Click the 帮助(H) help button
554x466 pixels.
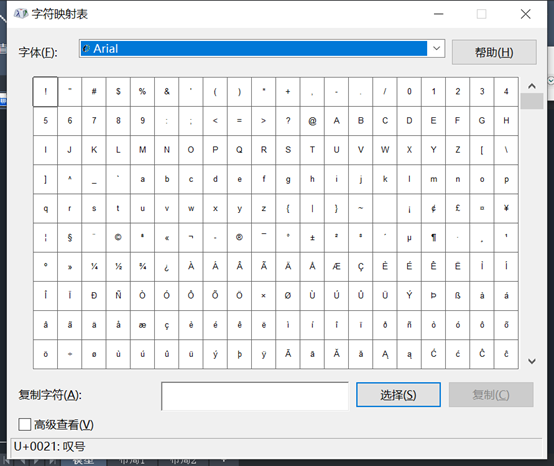[x=494, y=52]
